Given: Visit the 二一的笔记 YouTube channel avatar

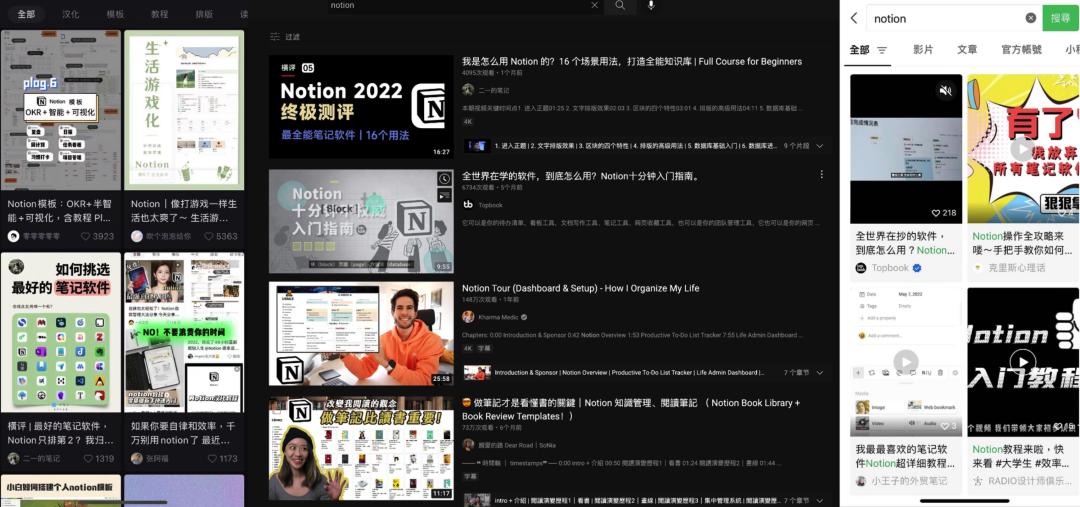Looking at the screenshot, I should pyautogui.click(x=468, y=90).
